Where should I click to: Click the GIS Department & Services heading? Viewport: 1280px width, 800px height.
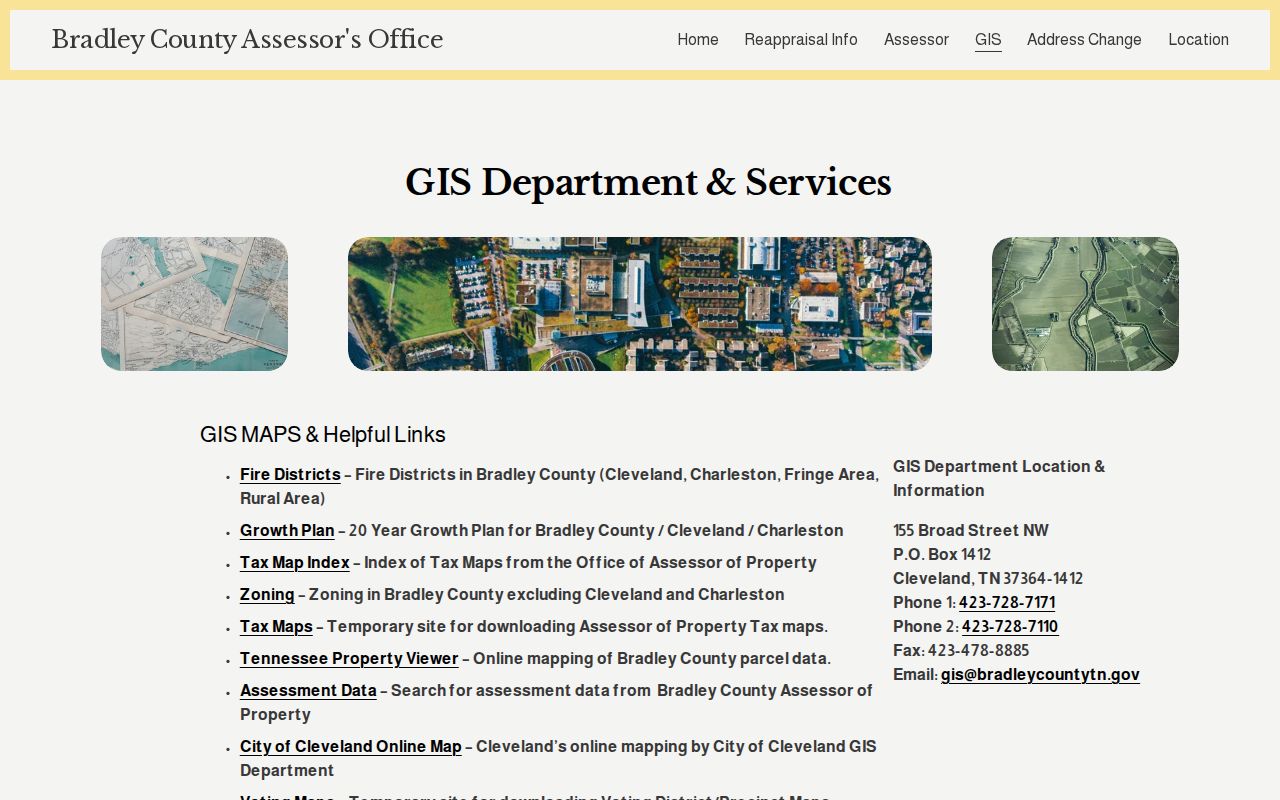(x=648, y=183)
